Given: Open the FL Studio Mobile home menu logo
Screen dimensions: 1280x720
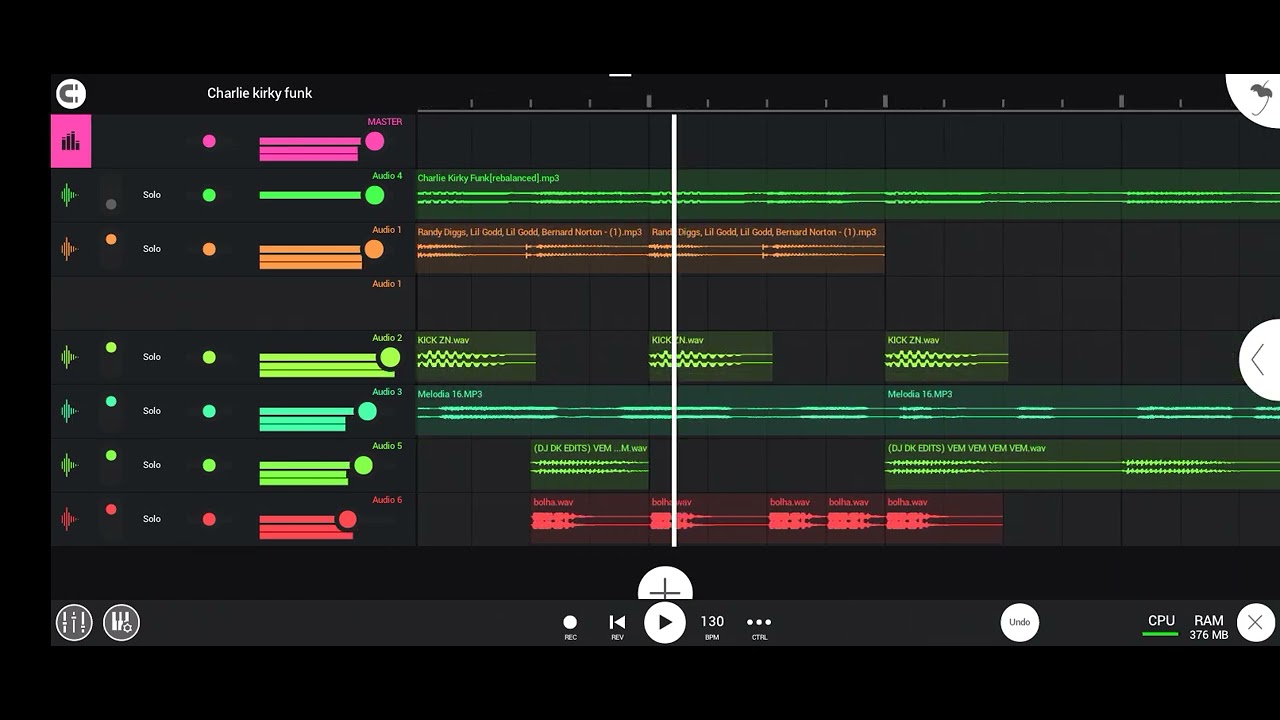Looking at the screenshot, I should pyautogui.click(x=71, y=94).
